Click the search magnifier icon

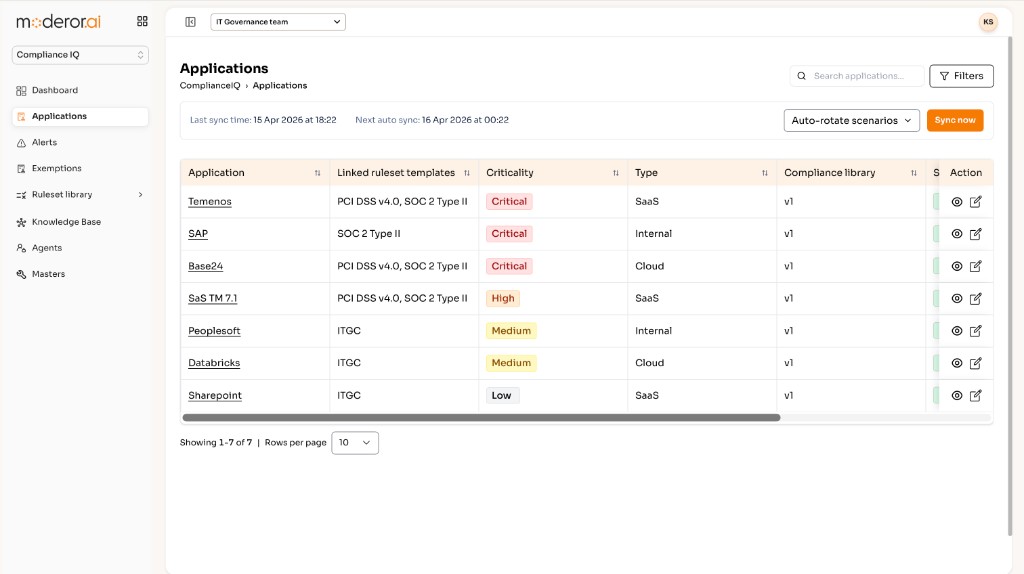(801, 76)
